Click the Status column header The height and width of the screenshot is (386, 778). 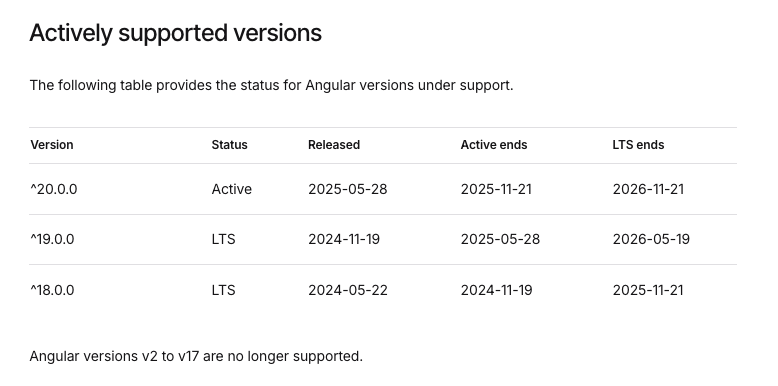pyautogui.click(x=229, y=145)
